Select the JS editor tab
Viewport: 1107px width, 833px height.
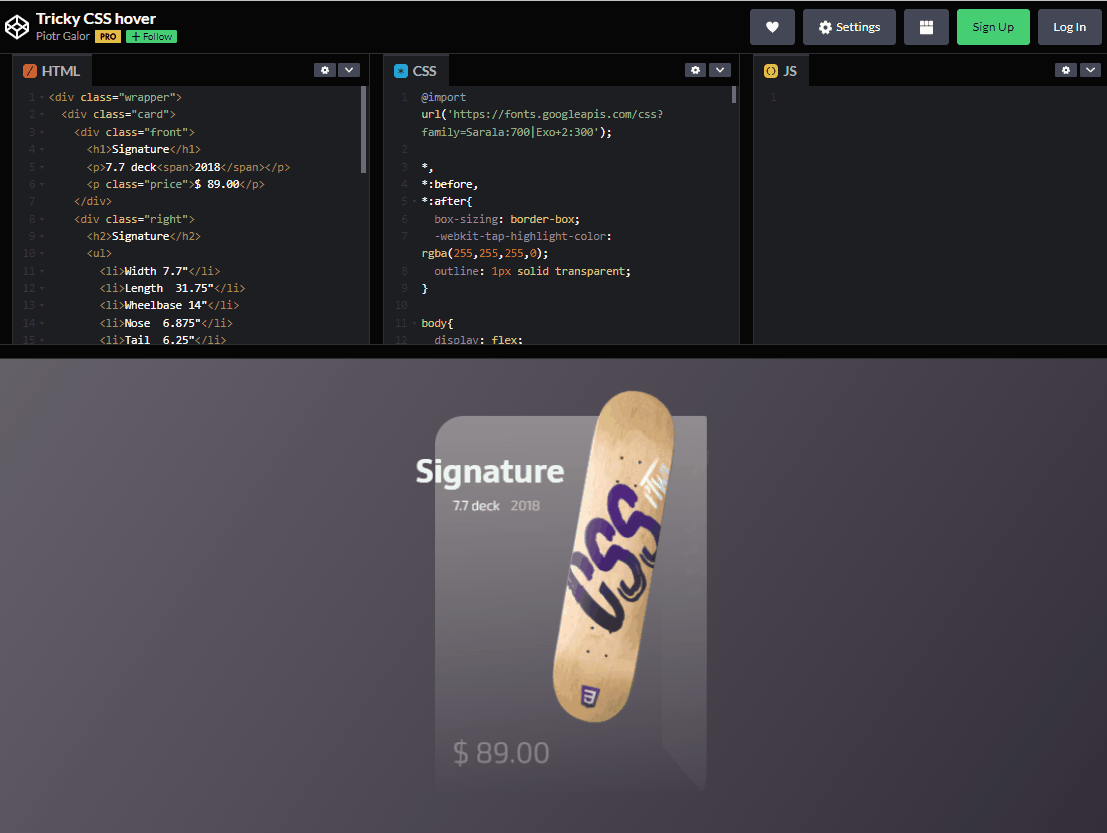781,71
